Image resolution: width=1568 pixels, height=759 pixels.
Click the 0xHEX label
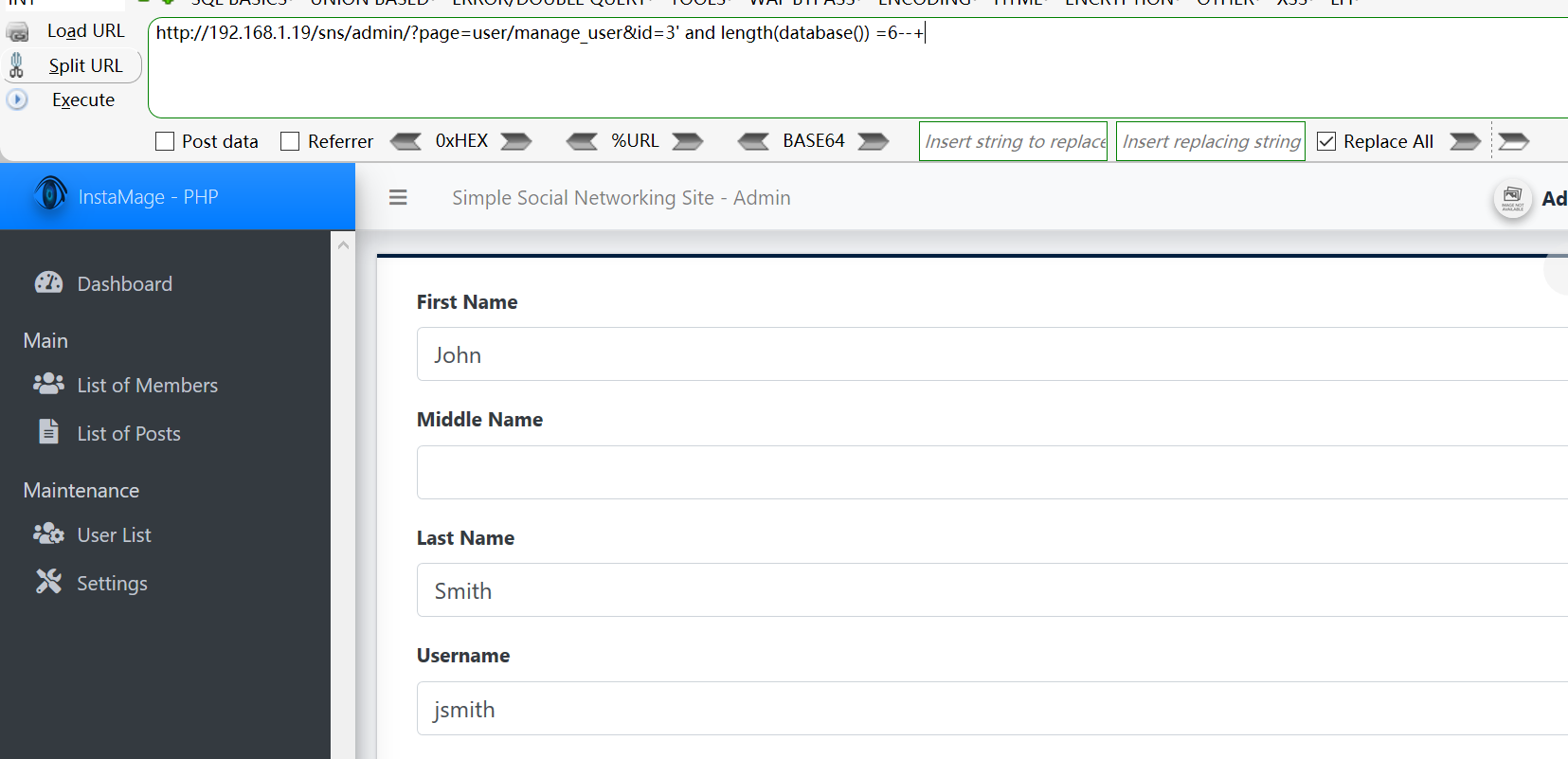click(x=461, y=140)
